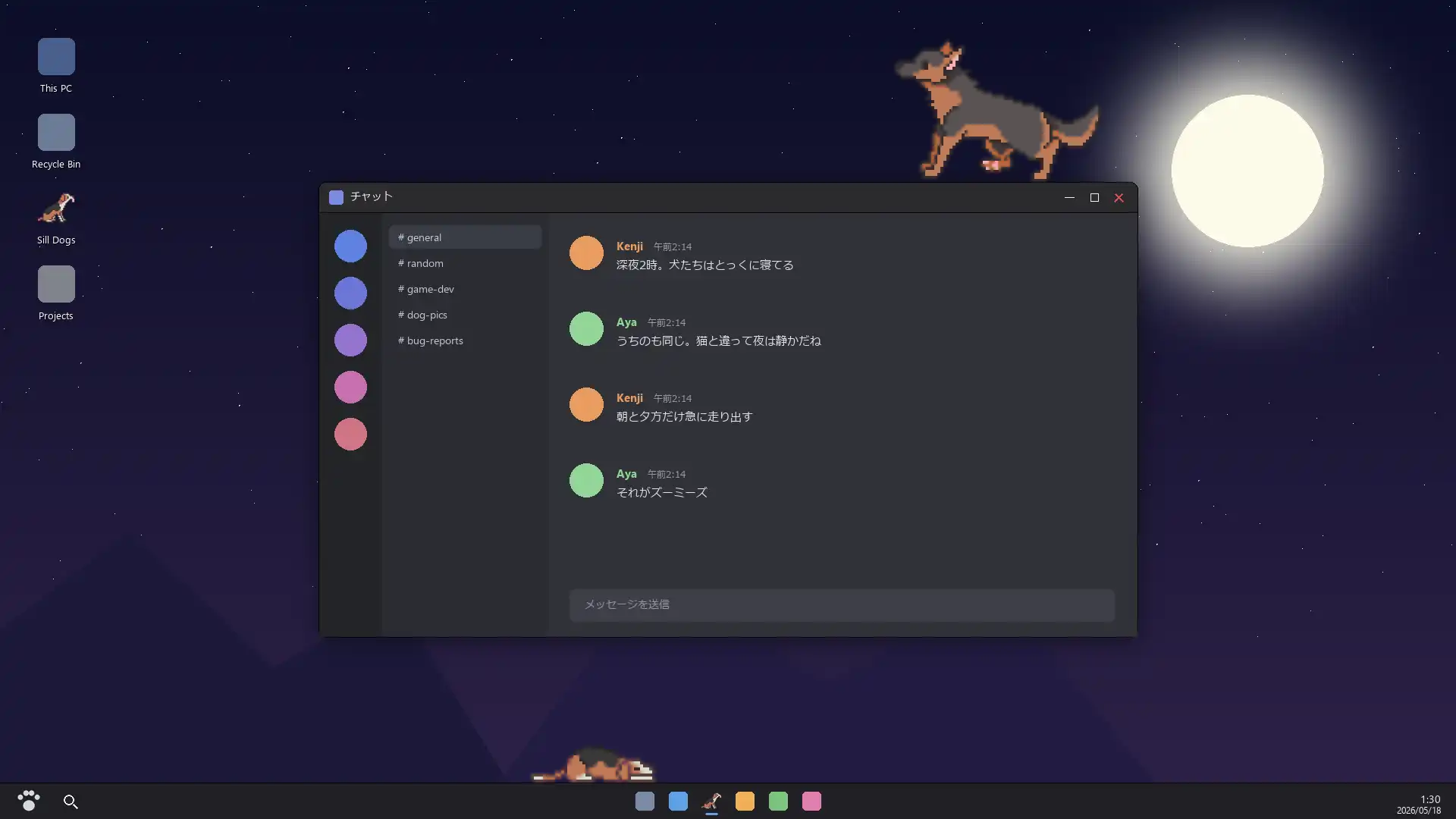Select the pink server circle in chat sidebar

[x=350, y=388]
